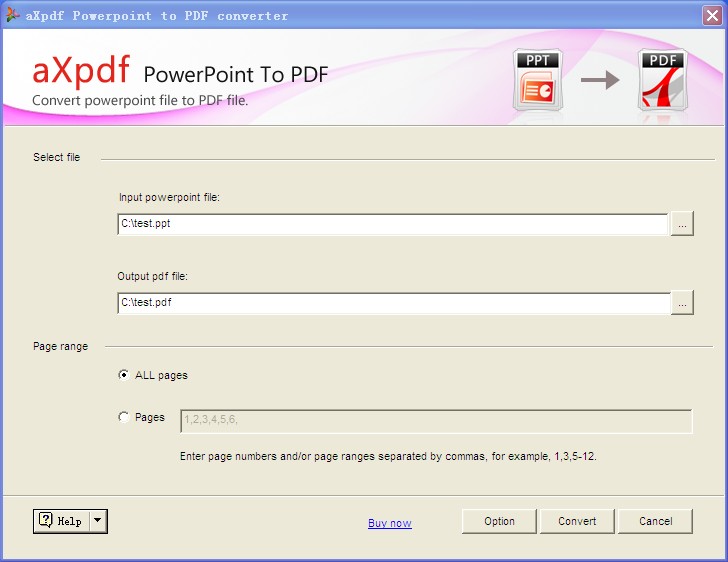Open the Help dropdown arrow
The image size is (728, 562).
98,521
